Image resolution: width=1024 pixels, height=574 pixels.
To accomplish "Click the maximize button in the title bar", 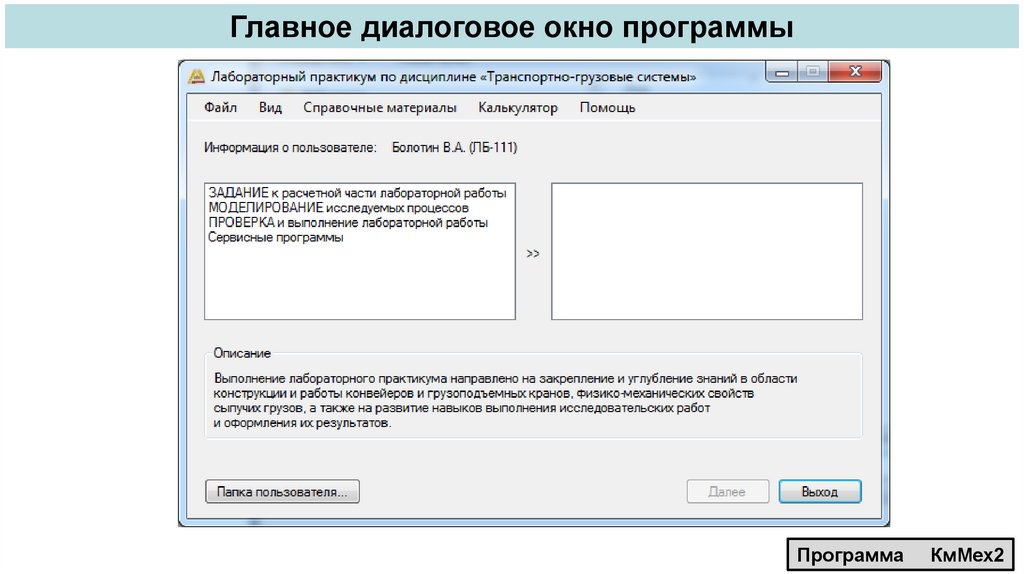I will coord(813,72).
